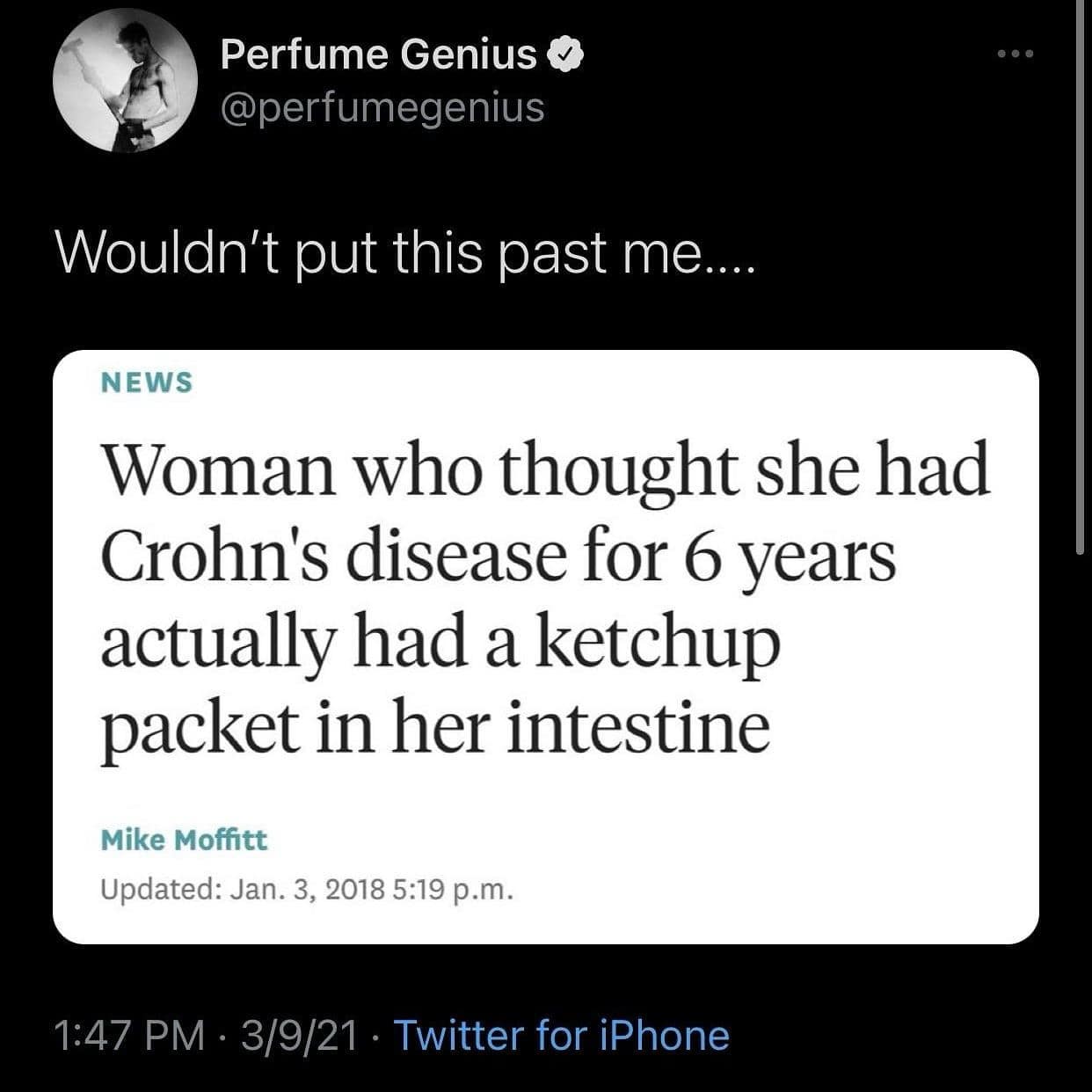Select the NEWS category label
1092x1092 pixels.
click(x=147, y=382)
